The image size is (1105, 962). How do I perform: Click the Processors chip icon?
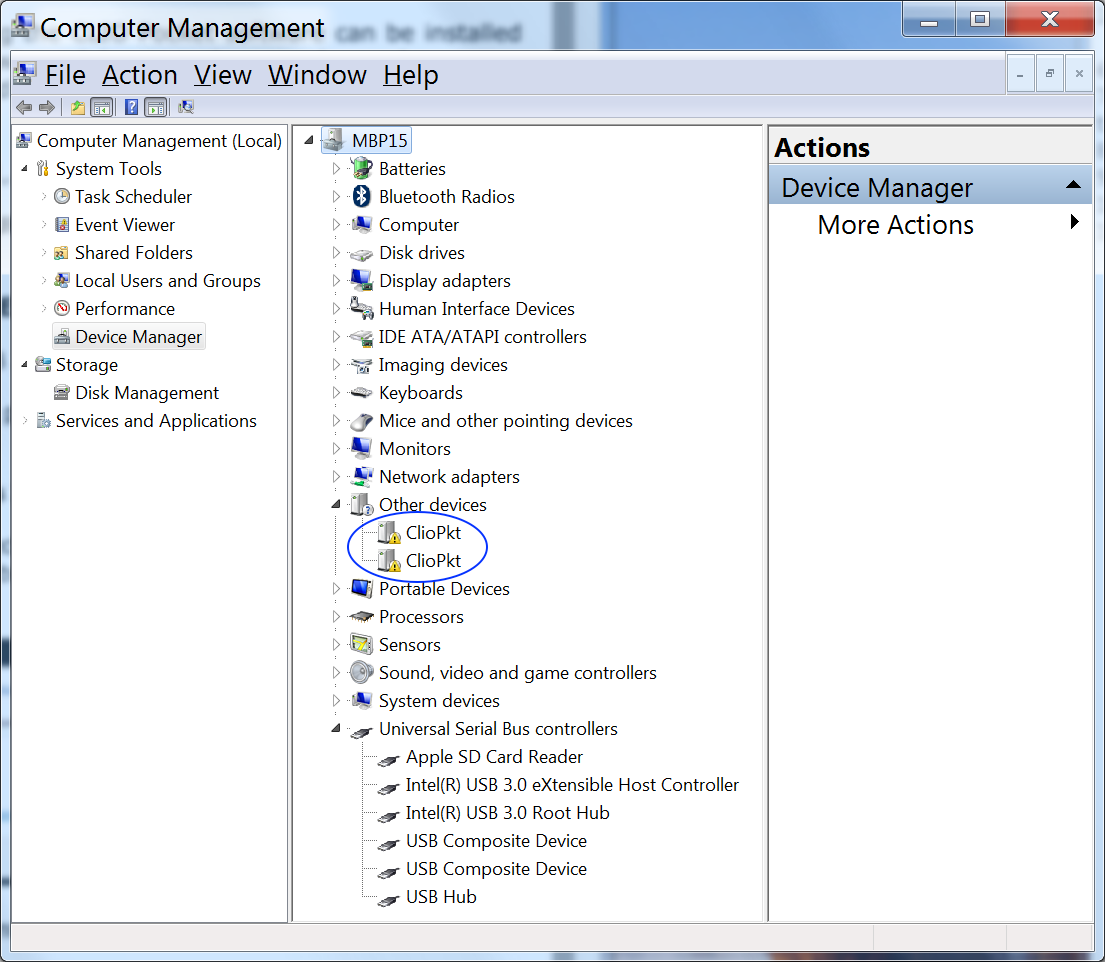(362, 617)
